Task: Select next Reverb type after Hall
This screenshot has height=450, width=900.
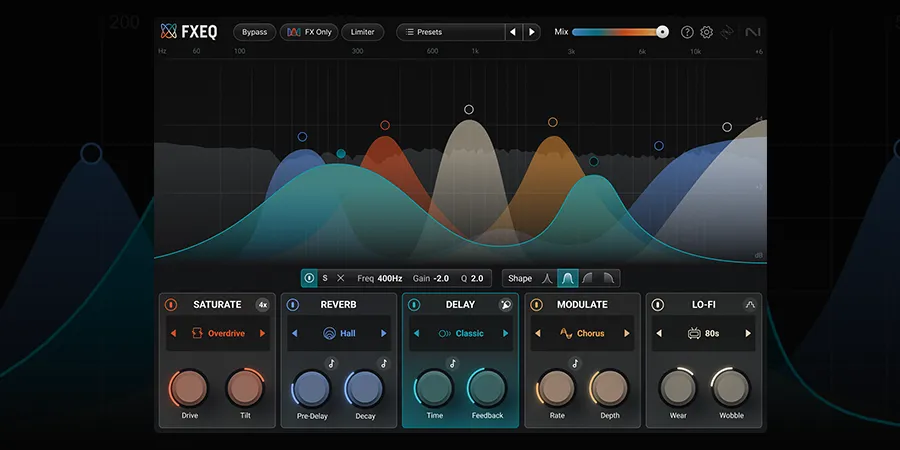Action: [384, 333]
